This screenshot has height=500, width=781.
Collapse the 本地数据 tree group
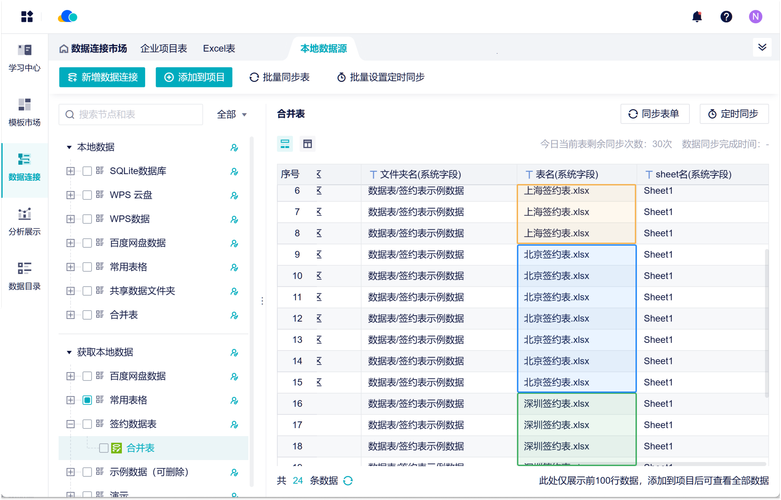[x=69, y=147]
